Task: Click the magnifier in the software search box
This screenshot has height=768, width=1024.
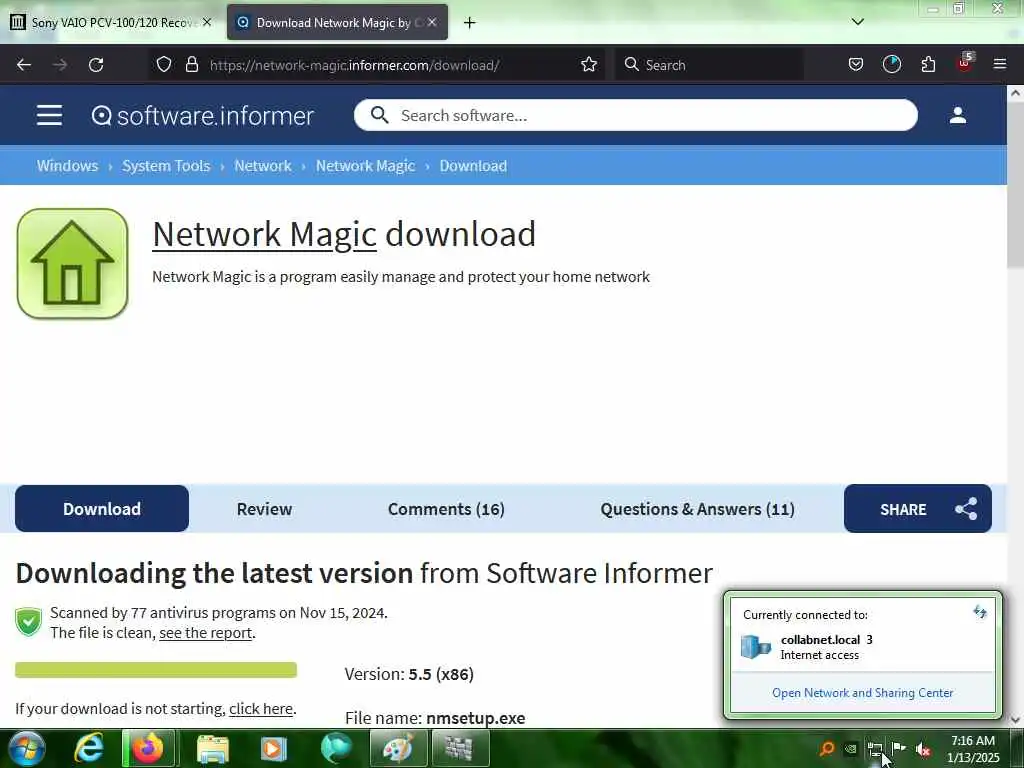Action: click(379, 116)
